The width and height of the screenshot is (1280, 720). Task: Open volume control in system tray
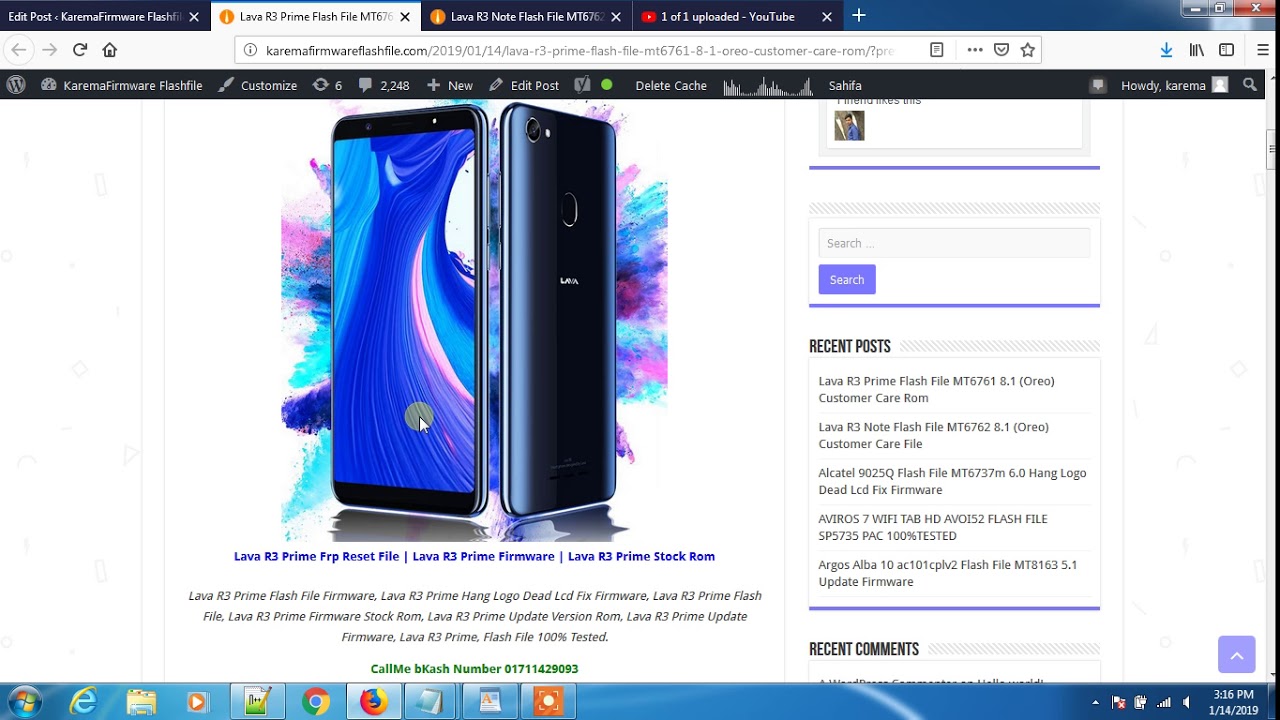[x=1186, y=702]
